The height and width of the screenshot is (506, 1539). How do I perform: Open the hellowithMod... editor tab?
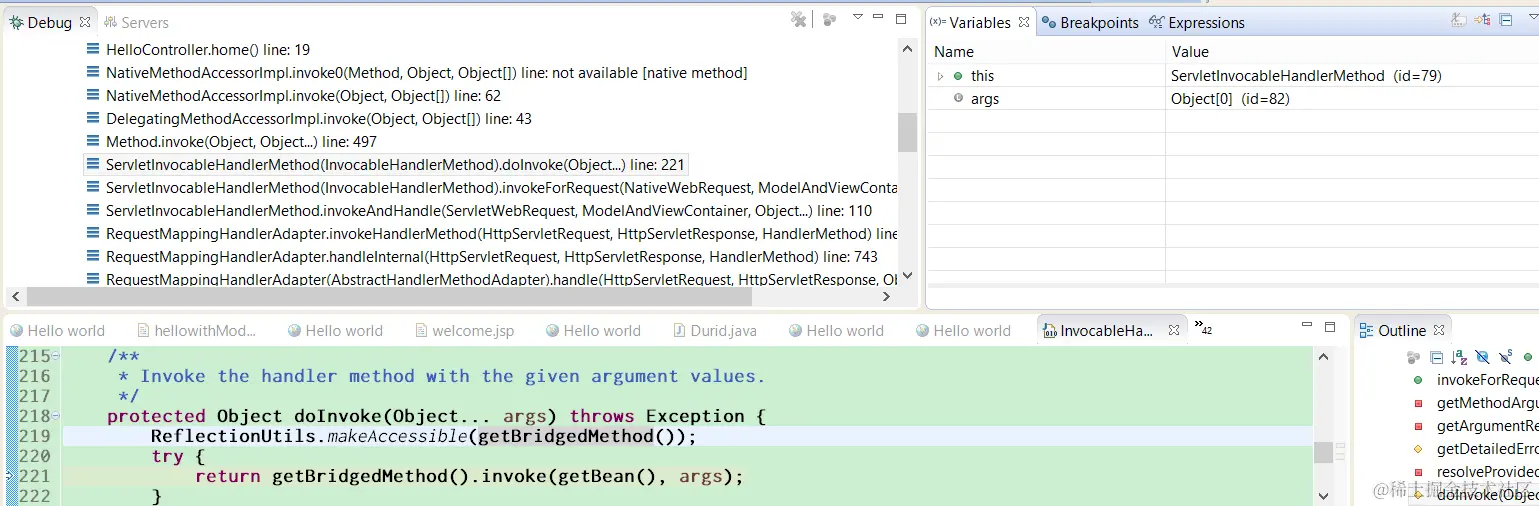tap(196, 331)
